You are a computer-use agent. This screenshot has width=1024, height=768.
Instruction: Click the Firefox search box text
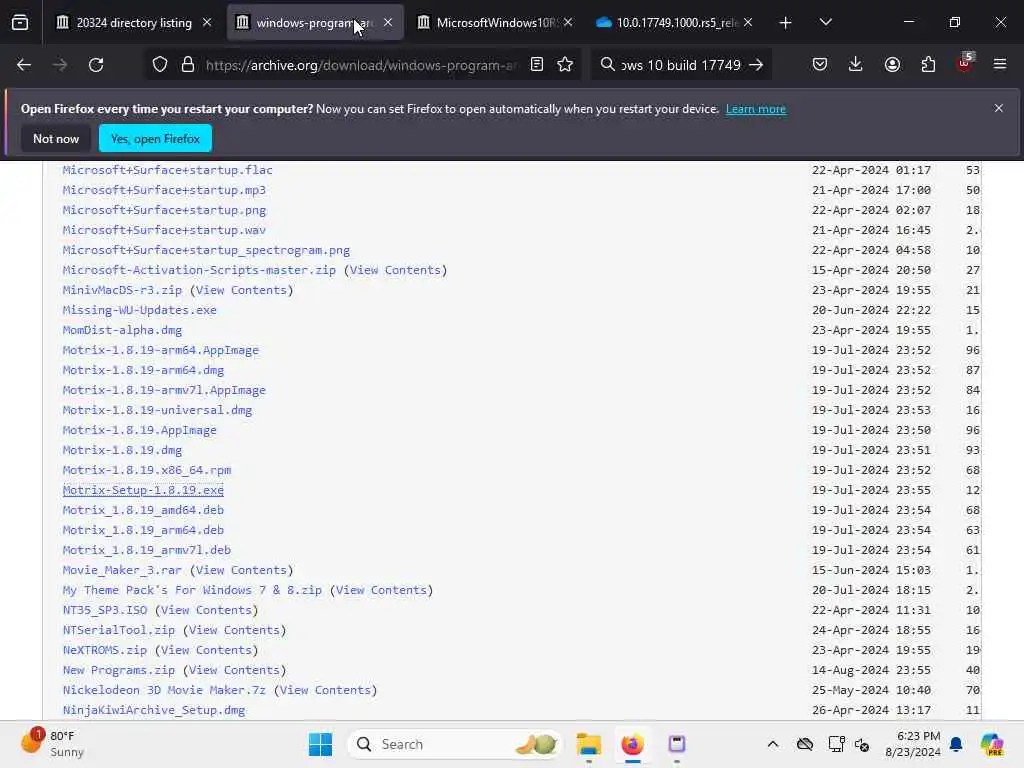click(681, 65)
